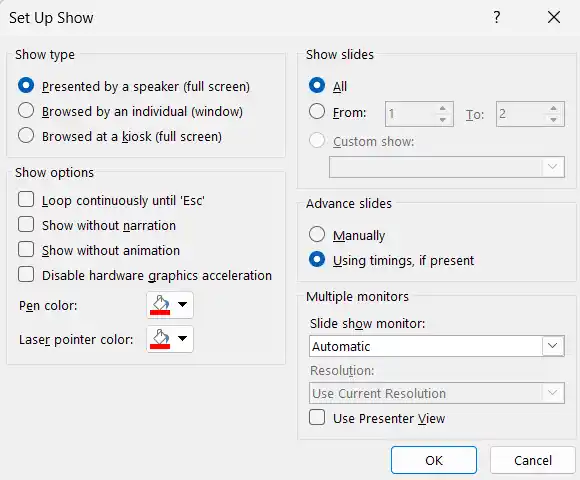Open dialog Help with the question mark

click(497, 17)
